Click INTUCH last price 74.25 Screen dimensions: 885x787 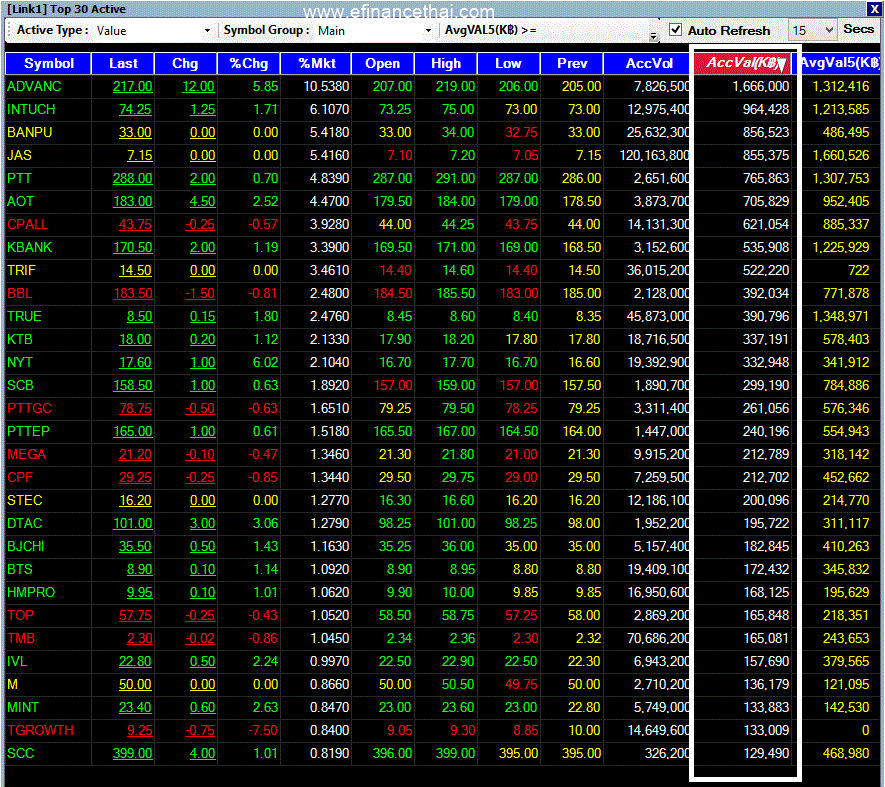(135, 110)
